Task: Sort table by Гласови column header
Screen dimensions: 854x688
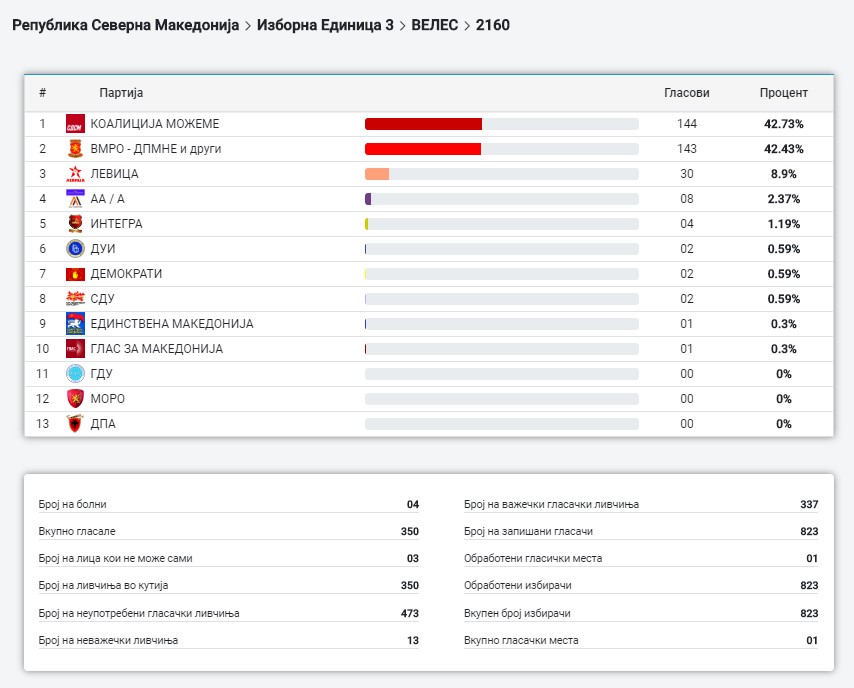Action: pyautogui.click(x=686, y=93)
